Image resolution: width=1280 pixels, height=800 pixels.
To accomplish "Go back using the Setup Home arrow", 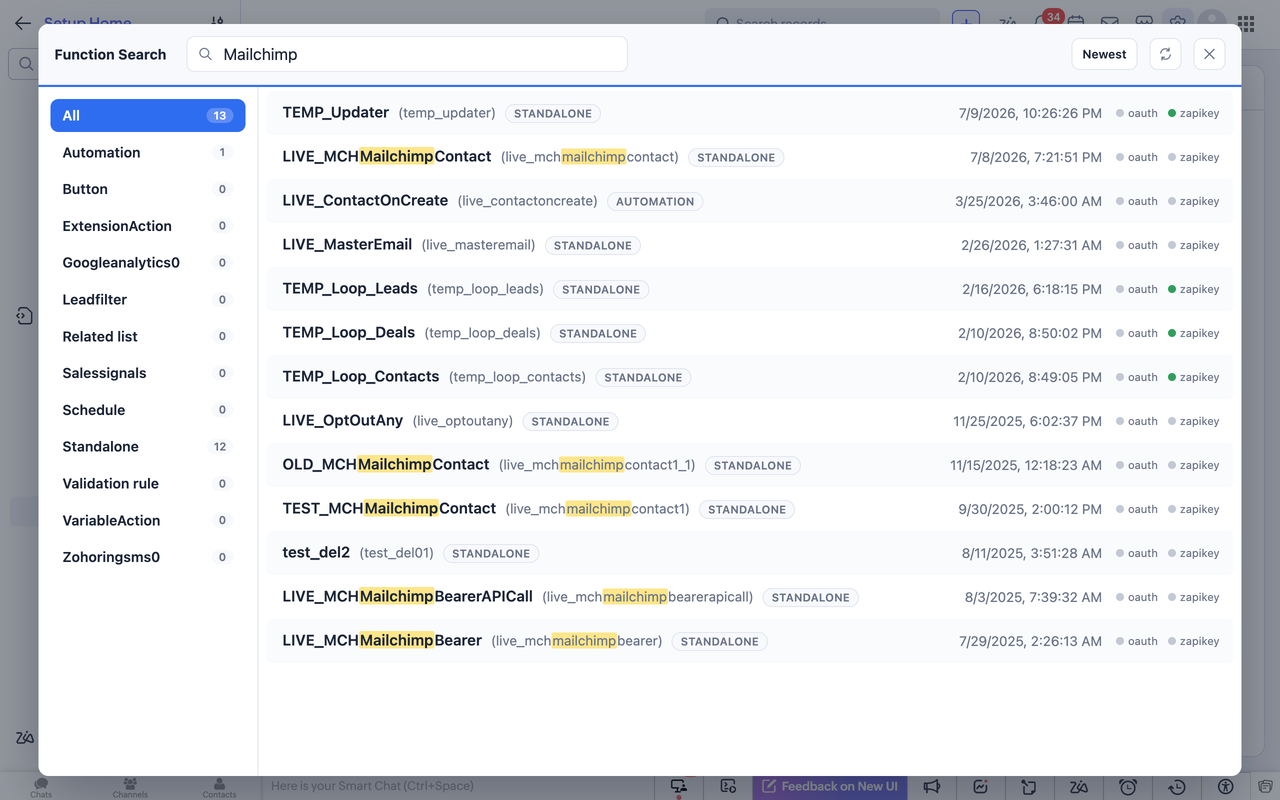I will [22, 23].
